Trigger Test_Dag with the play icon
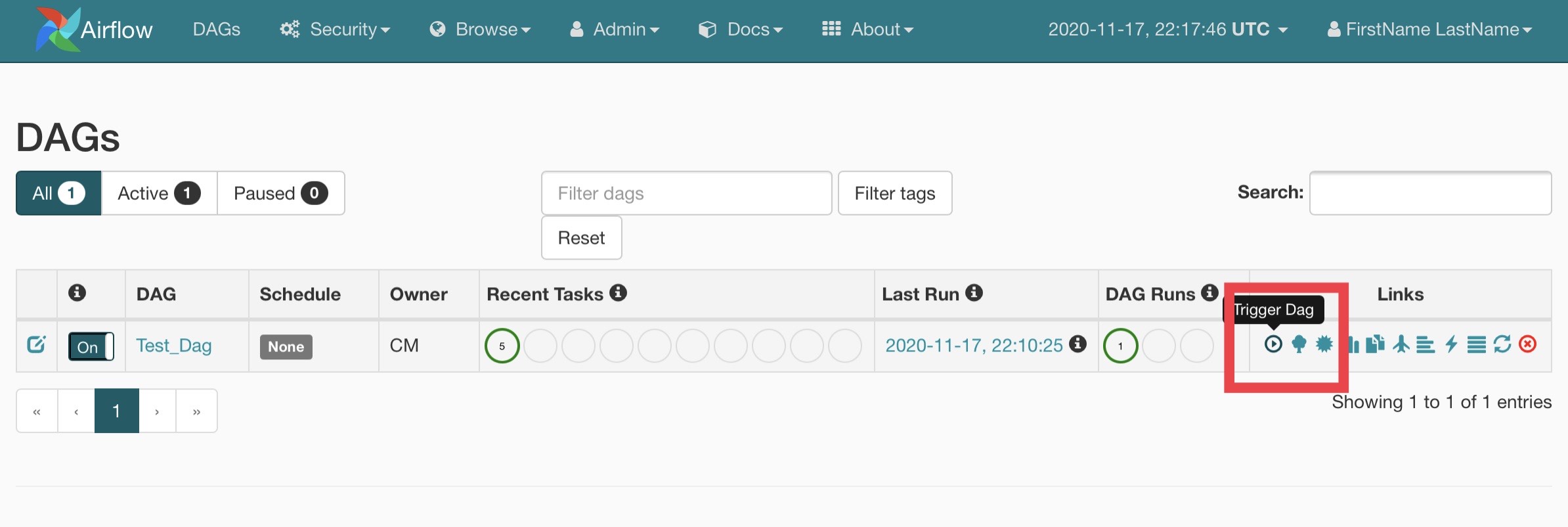The height and width of the screenshot is (527, 1568). [x=1273, y=344]
